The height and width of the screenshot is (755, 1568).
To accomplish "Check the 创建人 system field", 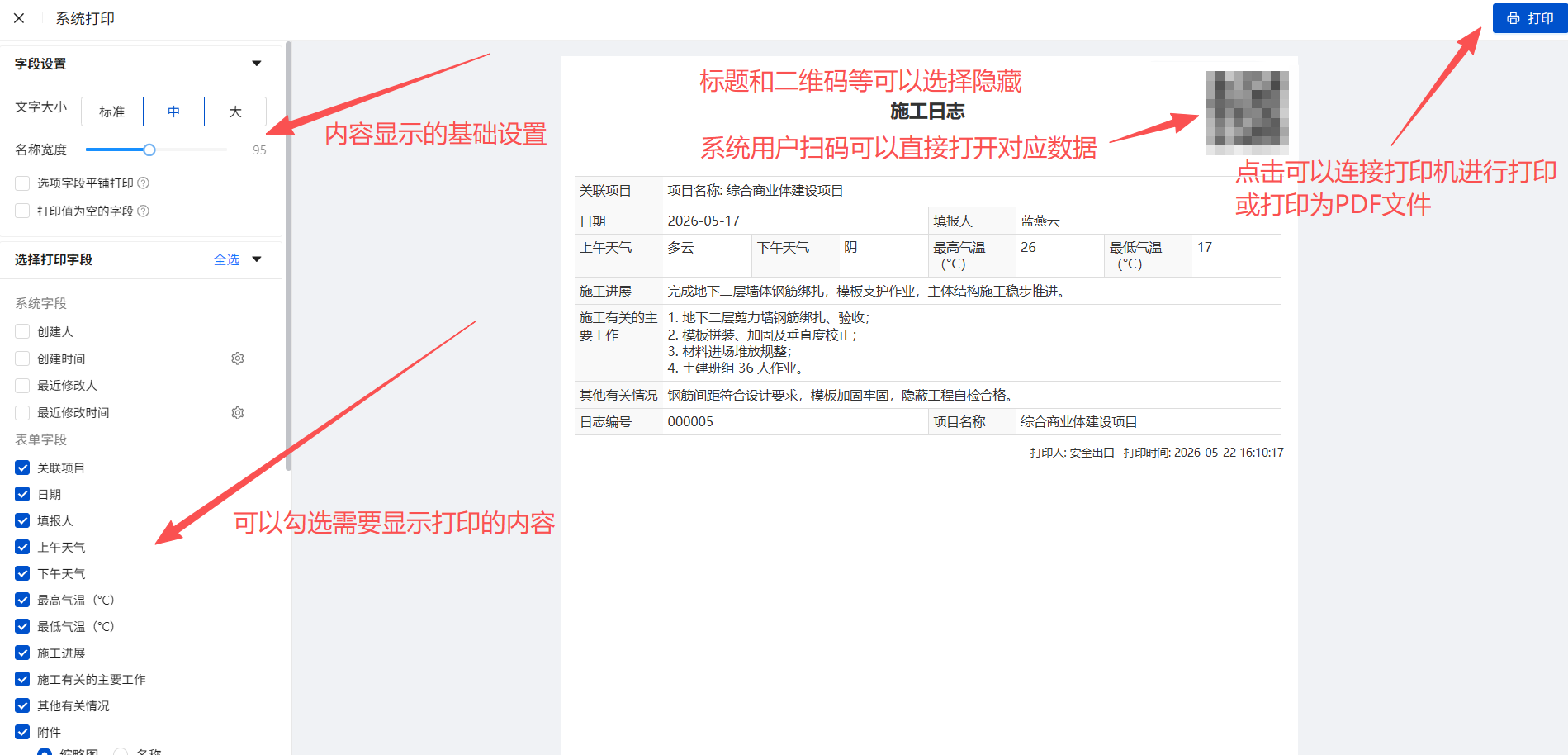I will click(x=22, y=331).
